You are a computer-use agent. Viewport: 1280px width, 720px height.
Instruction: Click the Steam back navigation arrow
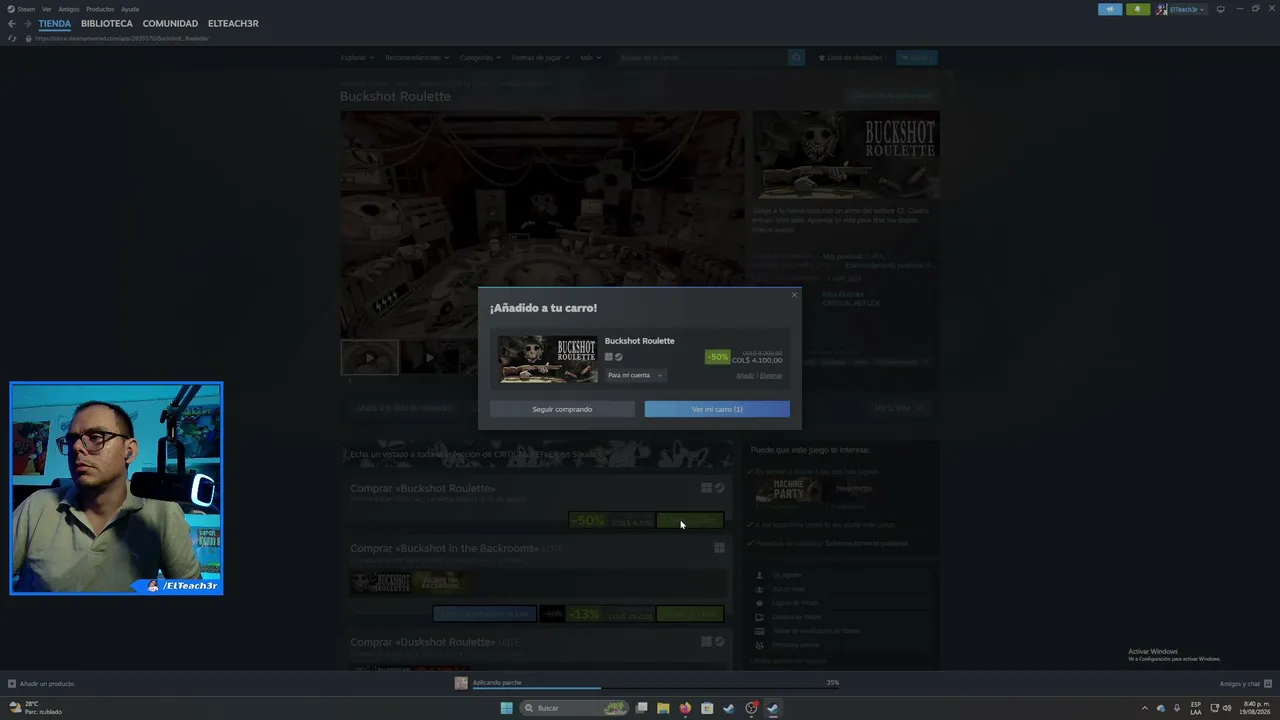[12, 24]
